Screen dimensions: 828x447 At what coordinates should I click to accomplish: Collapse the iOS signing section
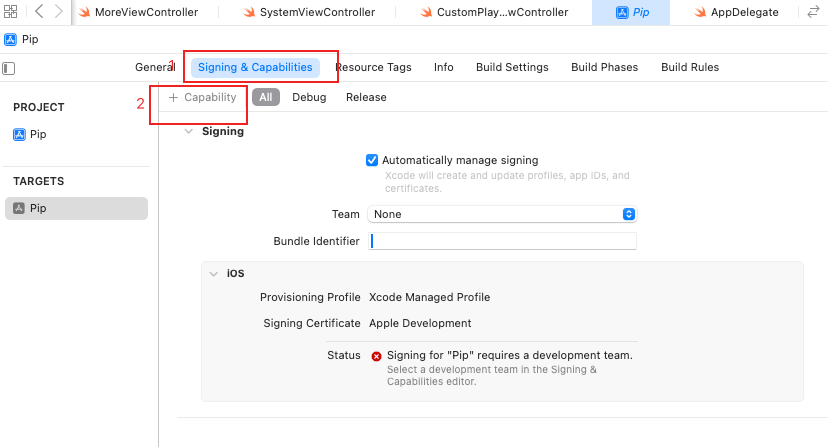[213, 273]
